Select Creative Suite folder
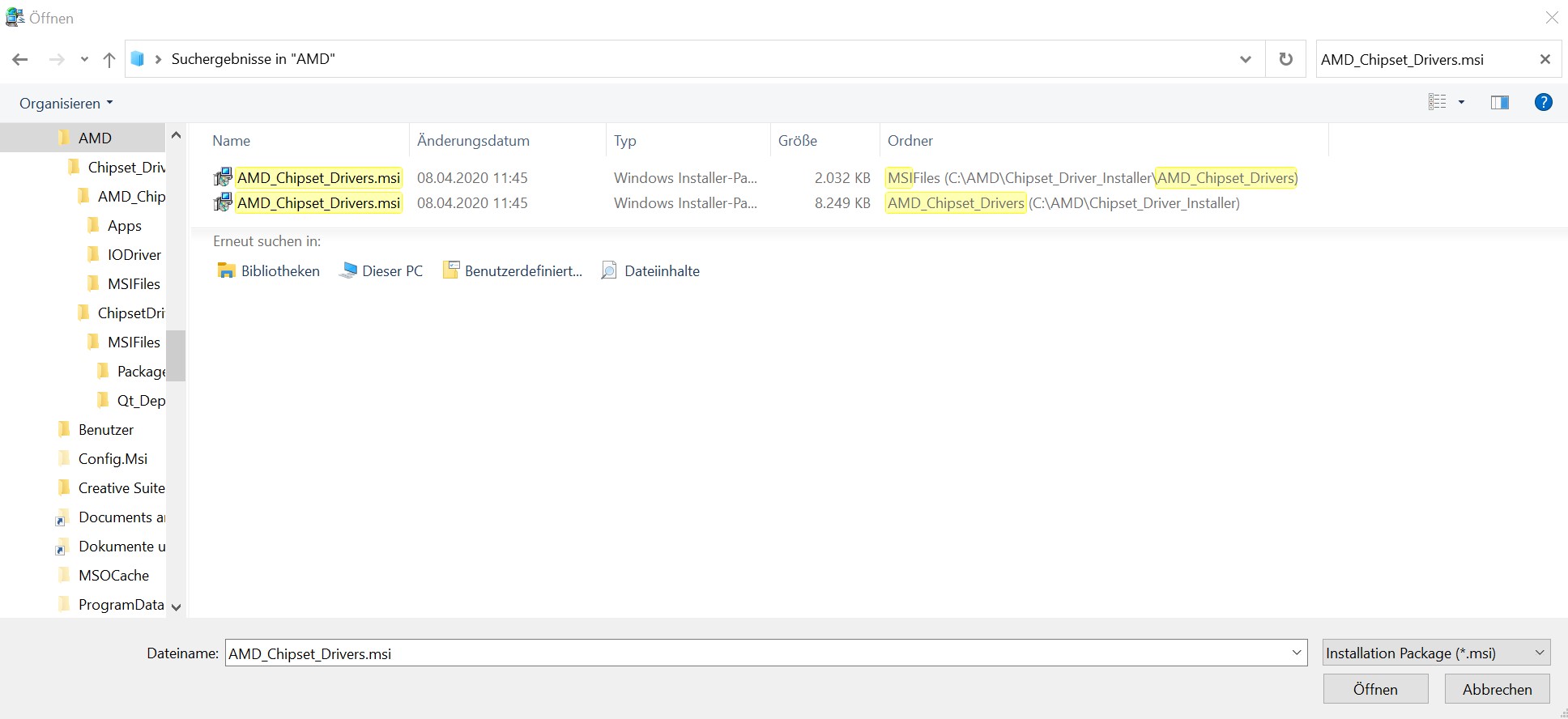The width and height of the screenshot is (1568, 719). tap(112, 487)
